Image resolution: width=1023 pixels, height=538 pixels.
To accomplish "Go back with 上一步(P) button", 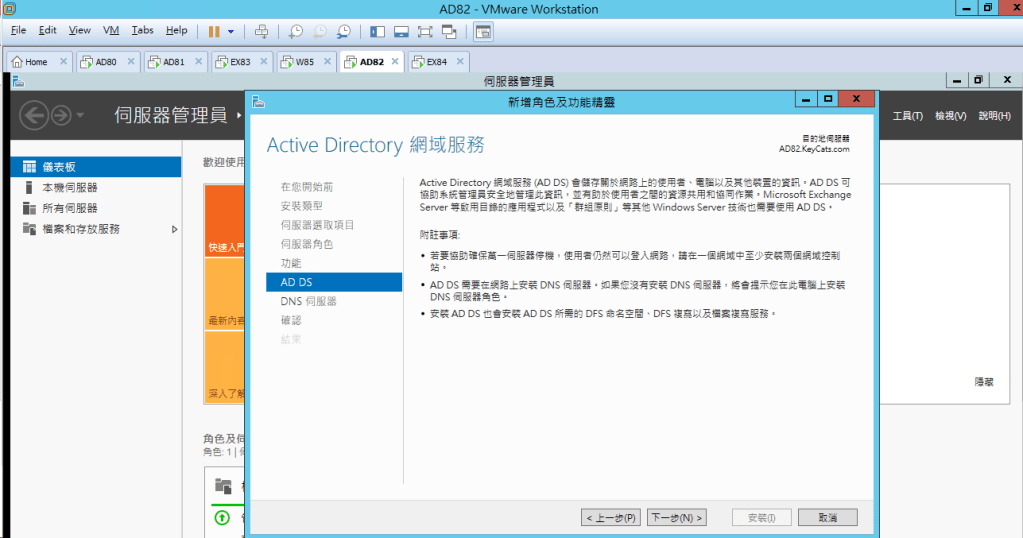I will click(x=611, y=518).
